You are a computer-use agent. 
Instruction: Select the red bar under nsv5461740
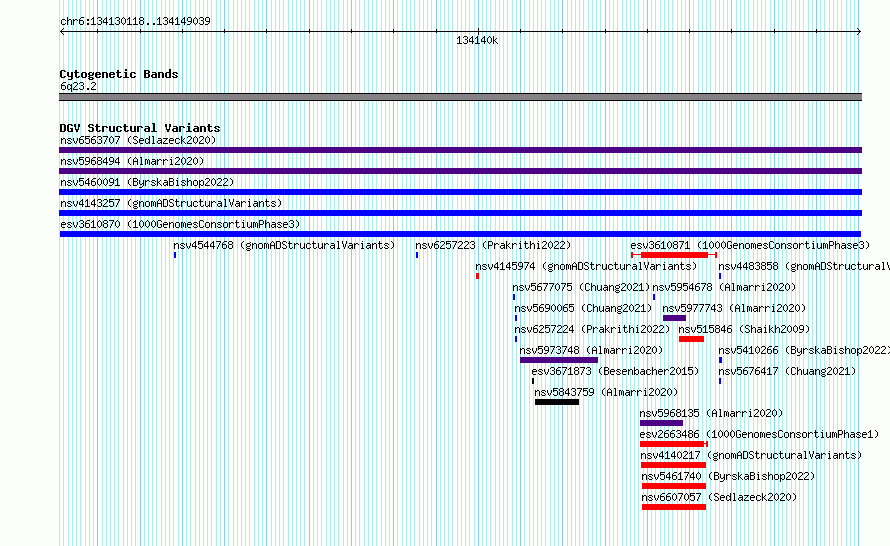tap(674, 486)
